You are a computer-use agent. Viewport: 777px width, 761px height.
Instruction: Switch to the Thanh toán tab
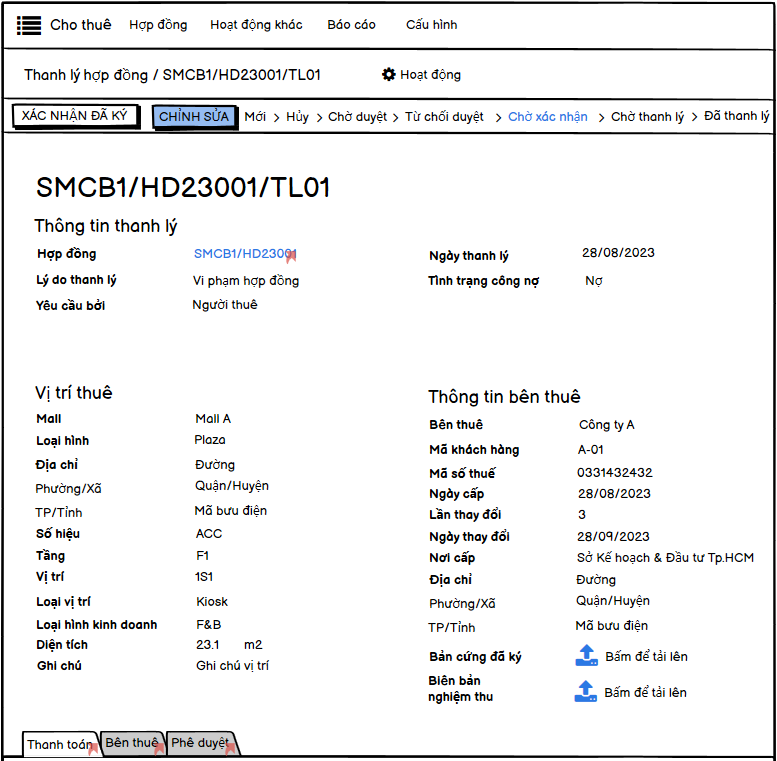click(60, 744)
